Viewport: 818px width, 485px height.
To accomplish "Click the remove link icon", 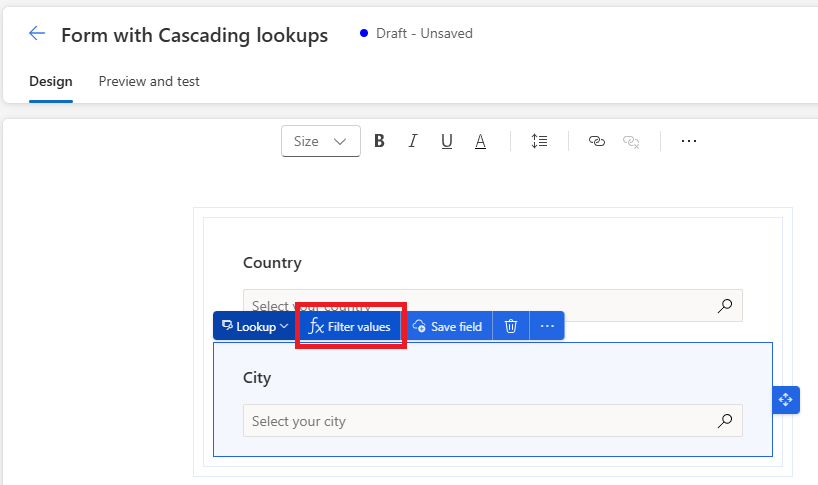I will coord(631,141).
